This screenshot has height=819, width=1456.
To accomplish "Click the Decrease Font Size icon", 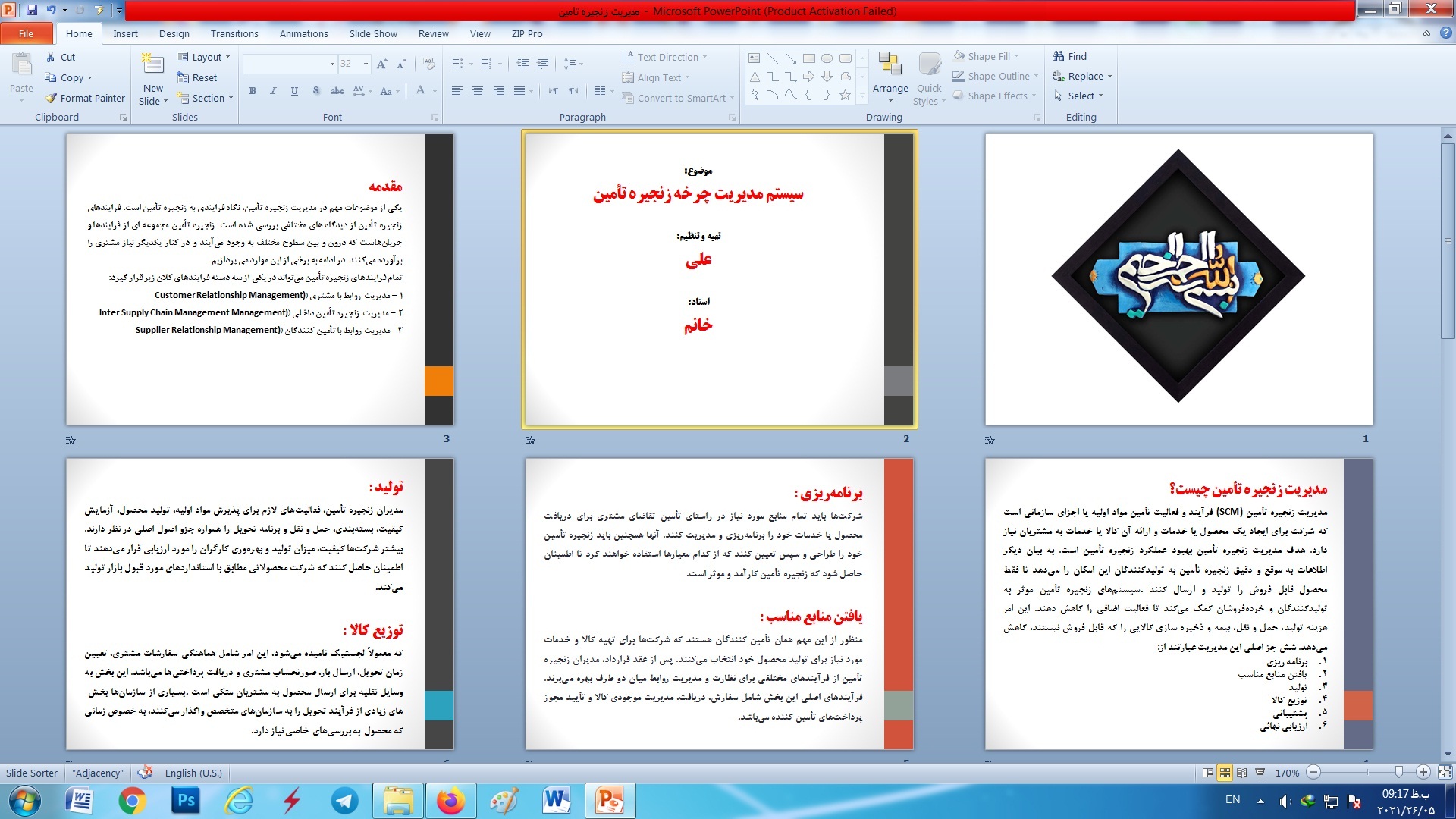I will 401,64.
